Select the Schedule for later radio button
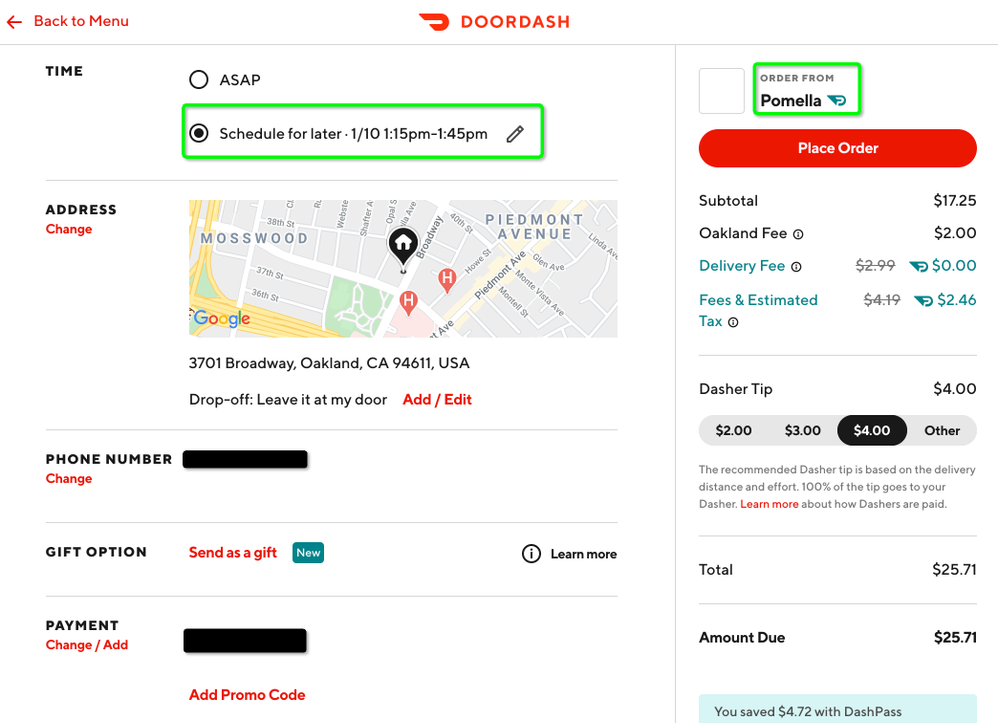This screenshot has width=998, height=723. [199, 134]
